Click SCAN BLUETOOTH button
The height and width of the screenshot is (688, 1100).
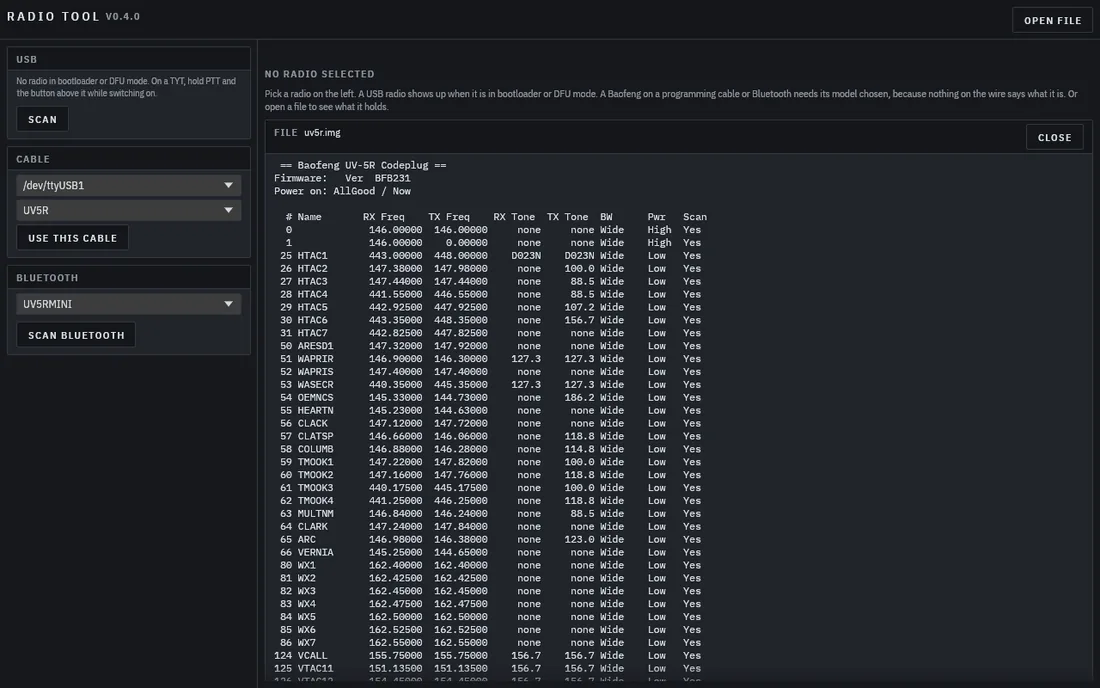pyautogui.click(x=76, y=335)
